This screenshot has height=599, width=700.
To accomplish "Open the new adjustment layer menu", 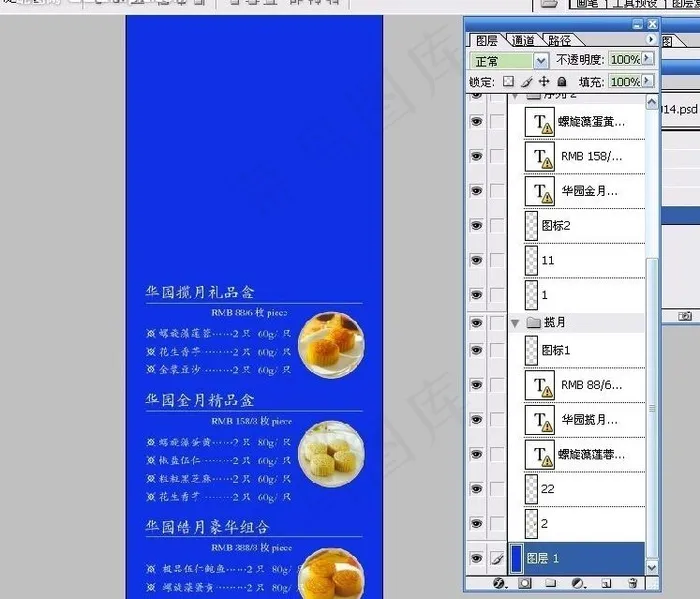I will (x=578, y=583).
